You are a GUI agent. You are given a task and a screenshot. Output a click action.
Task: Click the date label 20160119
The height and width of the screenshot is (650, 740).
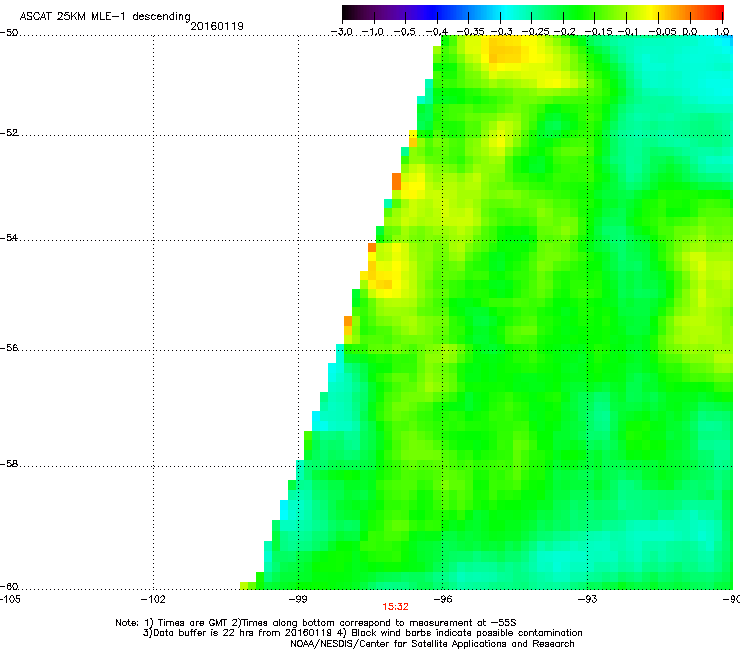[x=217, y=26]
